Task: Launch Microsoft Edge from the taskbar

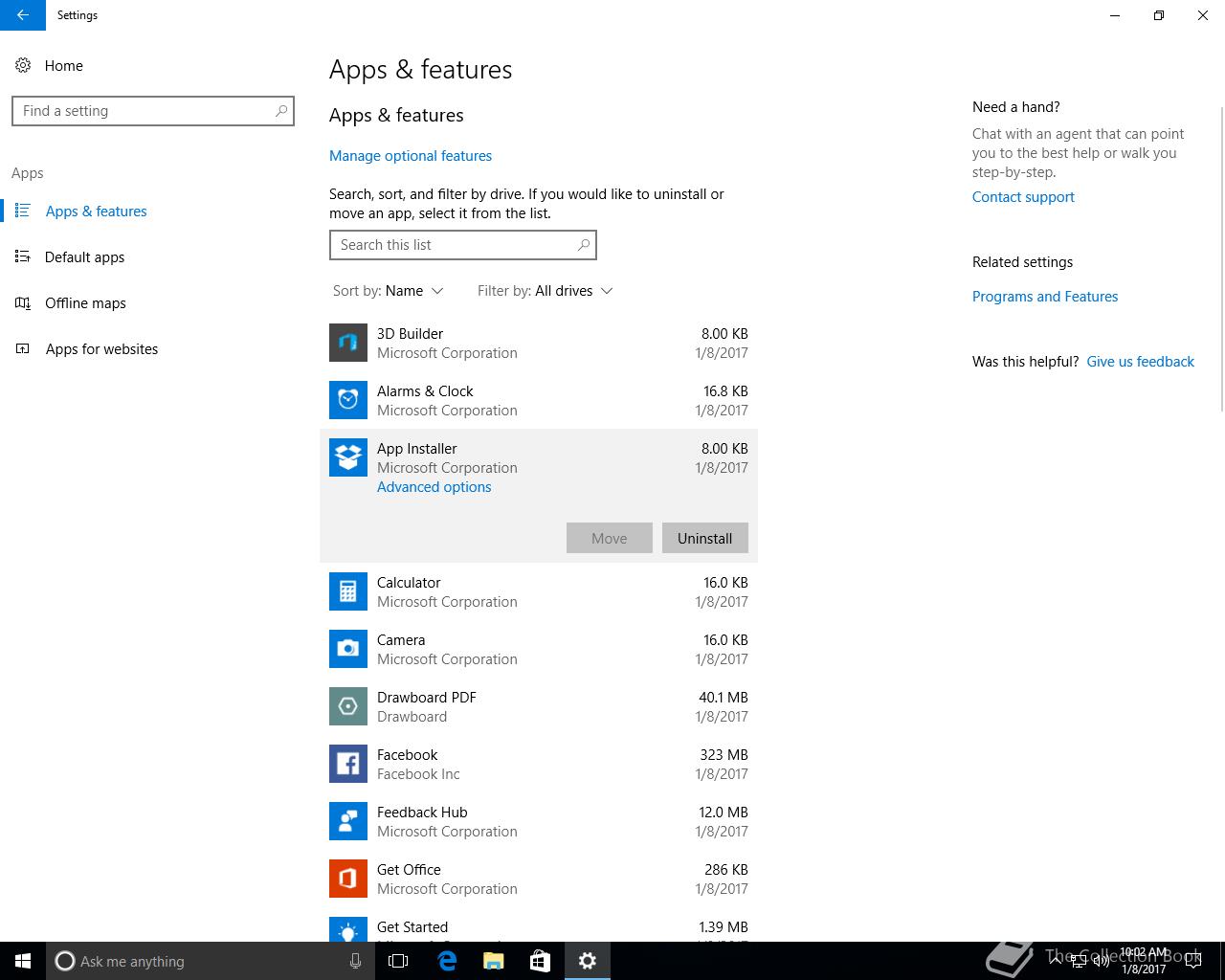Action: pos(446,961)
